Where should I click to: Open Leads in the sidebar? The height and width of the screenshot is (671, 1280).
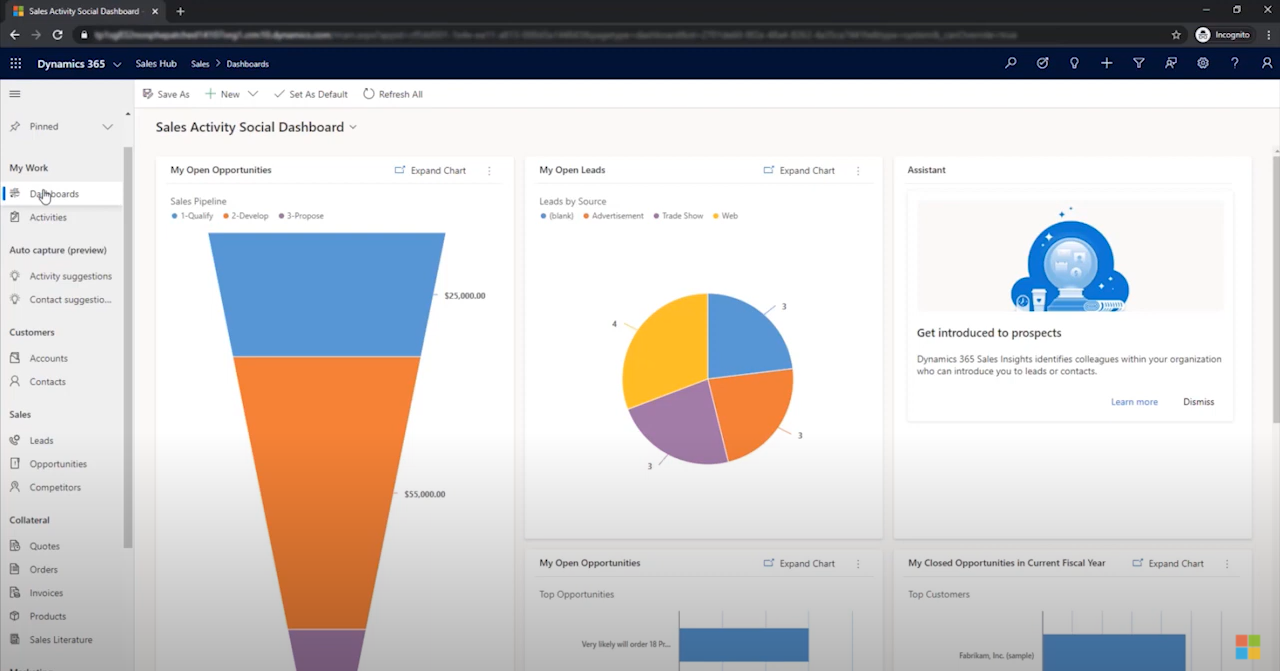pyautogui.click(x=41, y=440)
